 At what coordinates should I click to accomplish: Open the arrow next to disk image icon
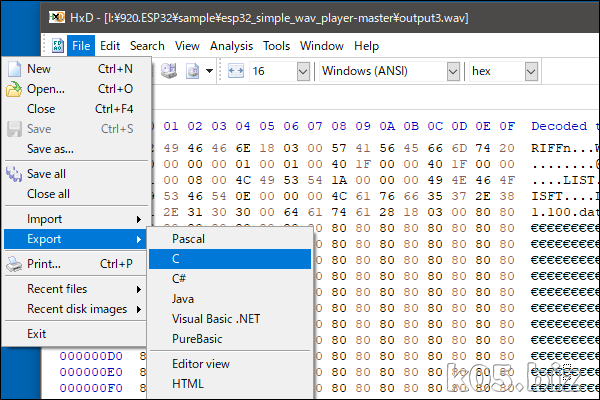point(209,71)
